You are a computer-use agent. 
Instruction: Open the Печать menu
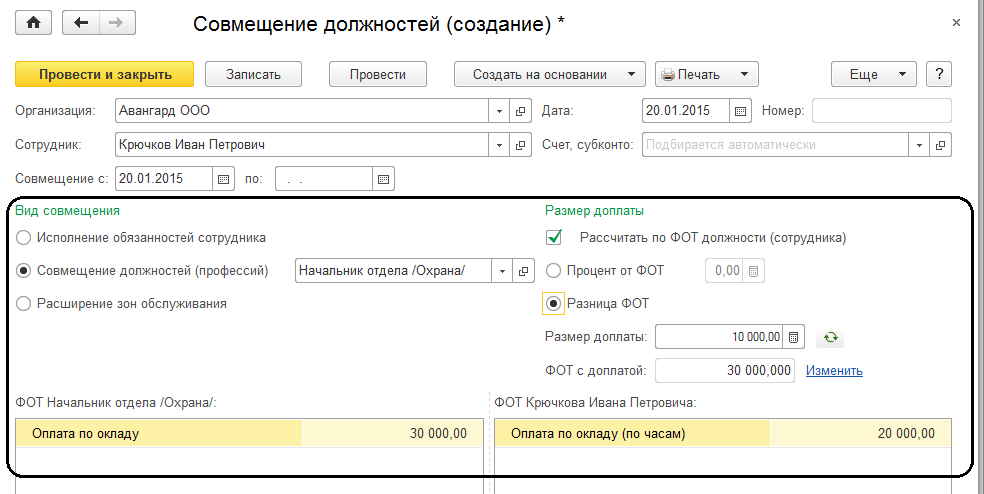click(x=706, y=74)
